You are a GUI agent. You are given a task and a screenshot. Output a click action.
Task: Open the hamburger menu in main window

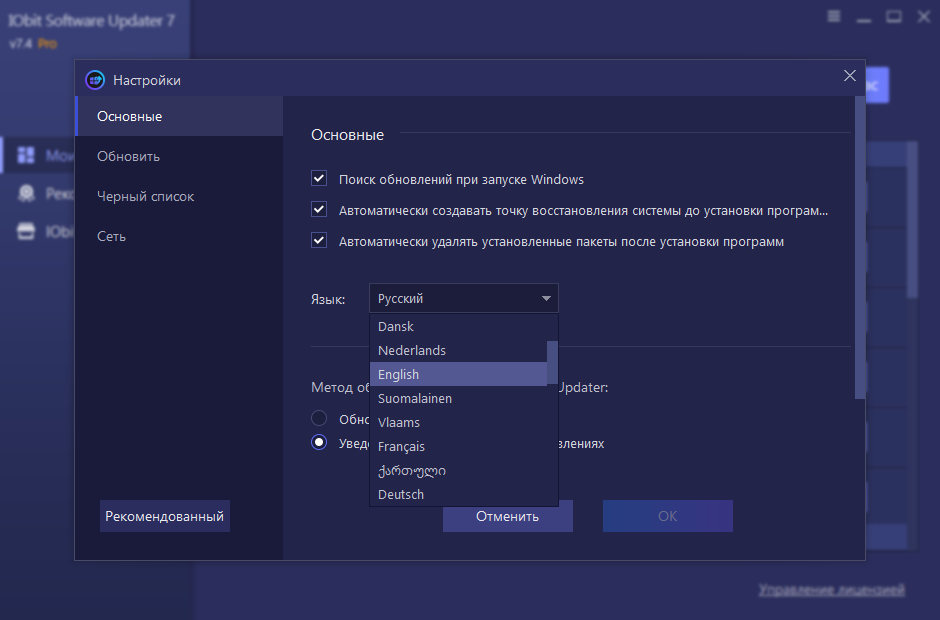click(x=834, y=17)
